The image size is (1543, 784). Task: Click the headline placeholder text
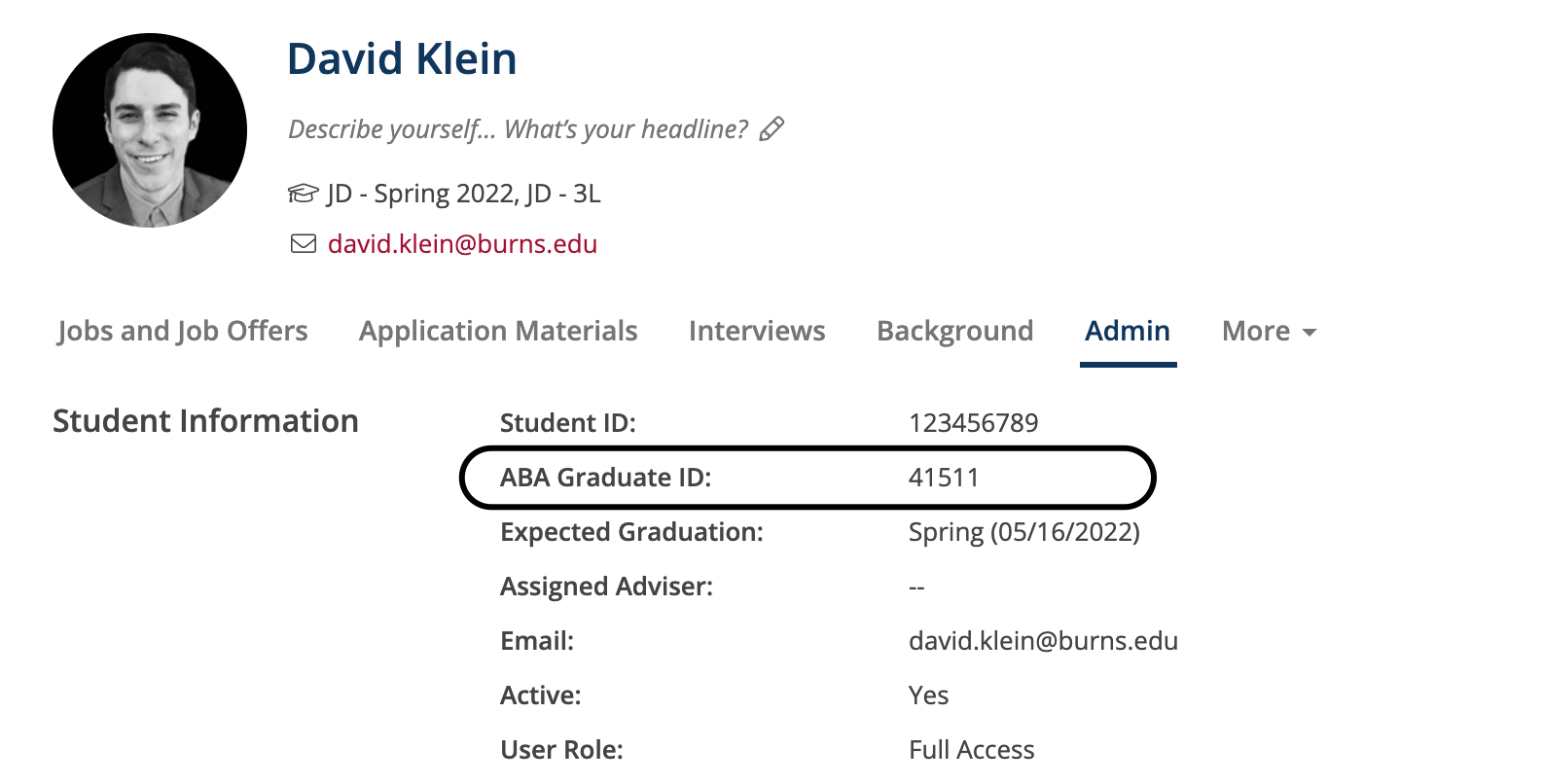click(x=519, y=129)
